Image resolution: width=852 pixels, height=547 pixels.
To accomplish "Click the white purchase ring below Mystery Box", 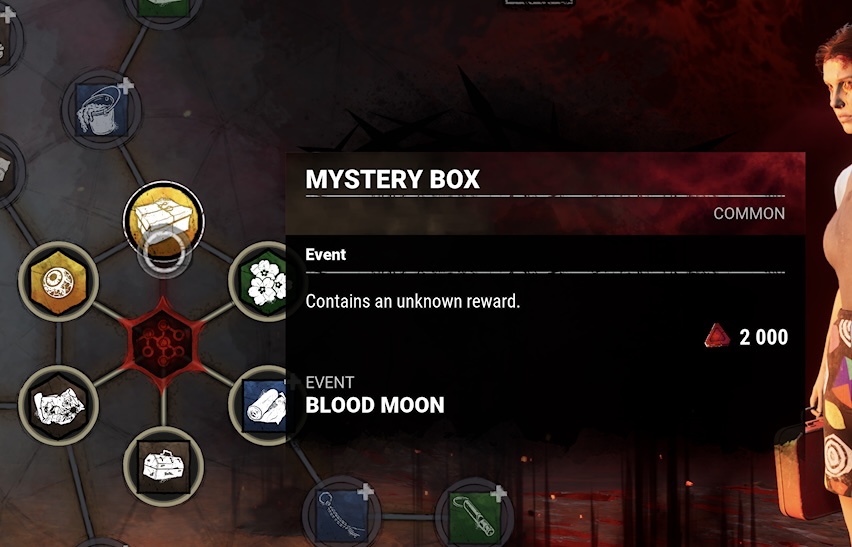I will coord(164,252).
